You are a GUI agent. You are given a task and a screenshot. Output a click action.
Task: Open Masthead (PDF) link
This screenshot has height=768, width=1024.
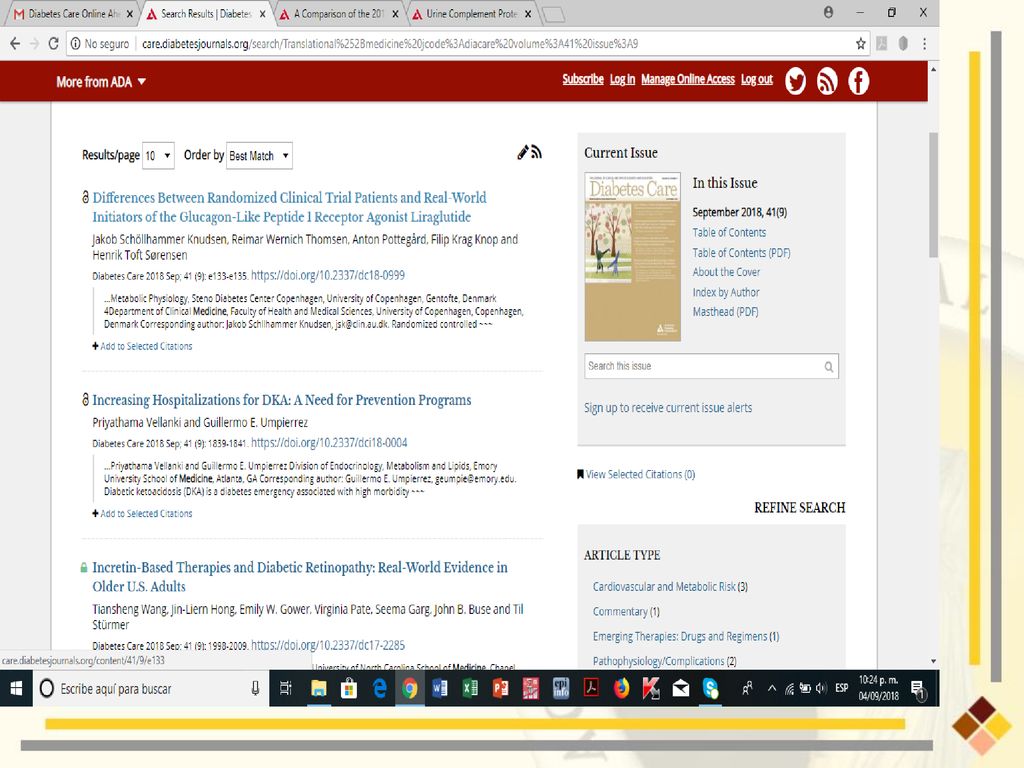coord(725,312)
